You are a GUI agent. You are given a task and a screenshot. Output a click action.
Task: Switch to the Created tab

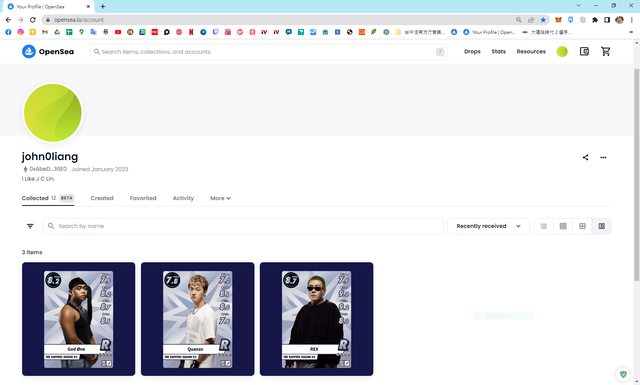(102, 198)
